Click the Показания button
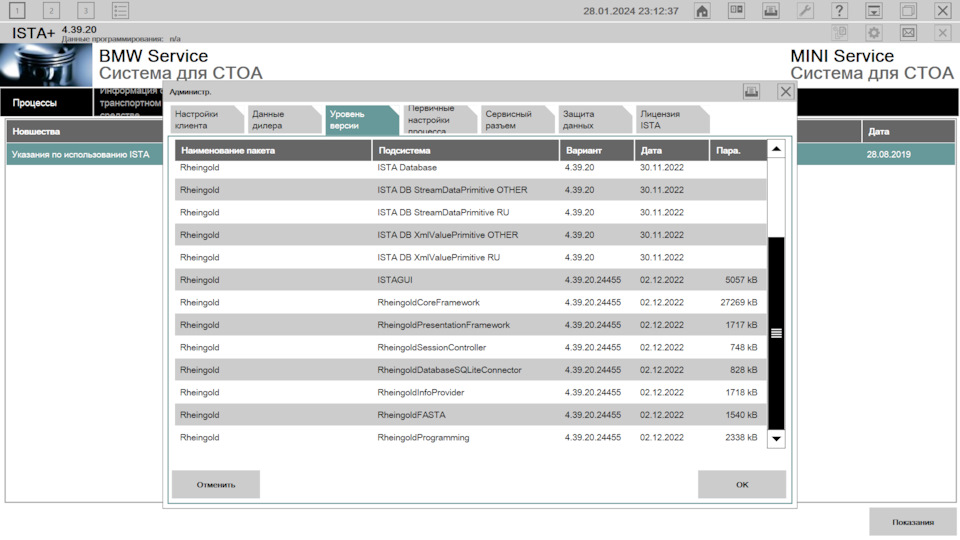The width and height of the screenshot is (960, 540). [x=912, y=522]
